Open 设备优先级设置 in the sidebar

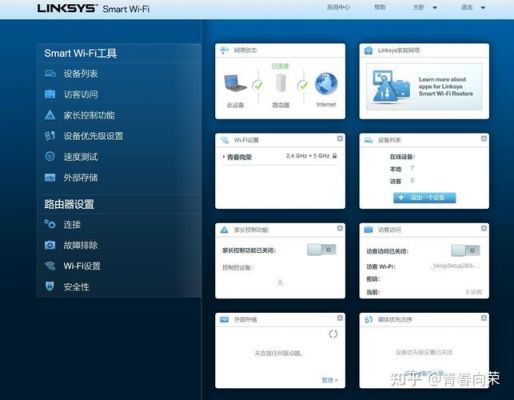(93, 136)
